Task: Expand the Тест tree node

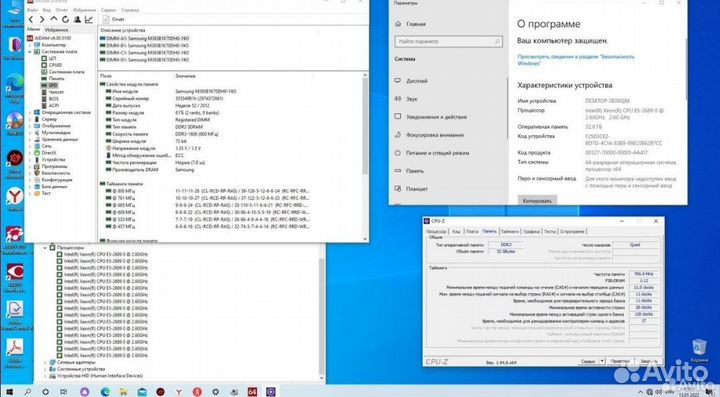Action: pos(30,193)
